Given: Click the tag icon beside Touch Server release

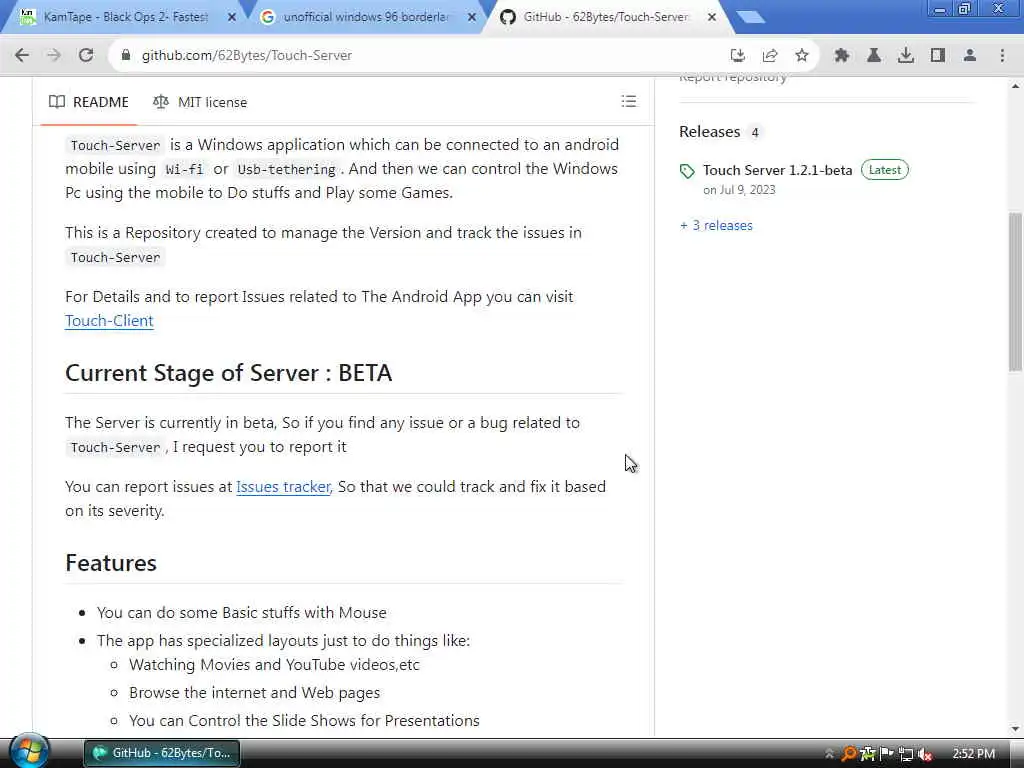Looking at the screenshot, I should pyautogui.click(x=687, y=171).
